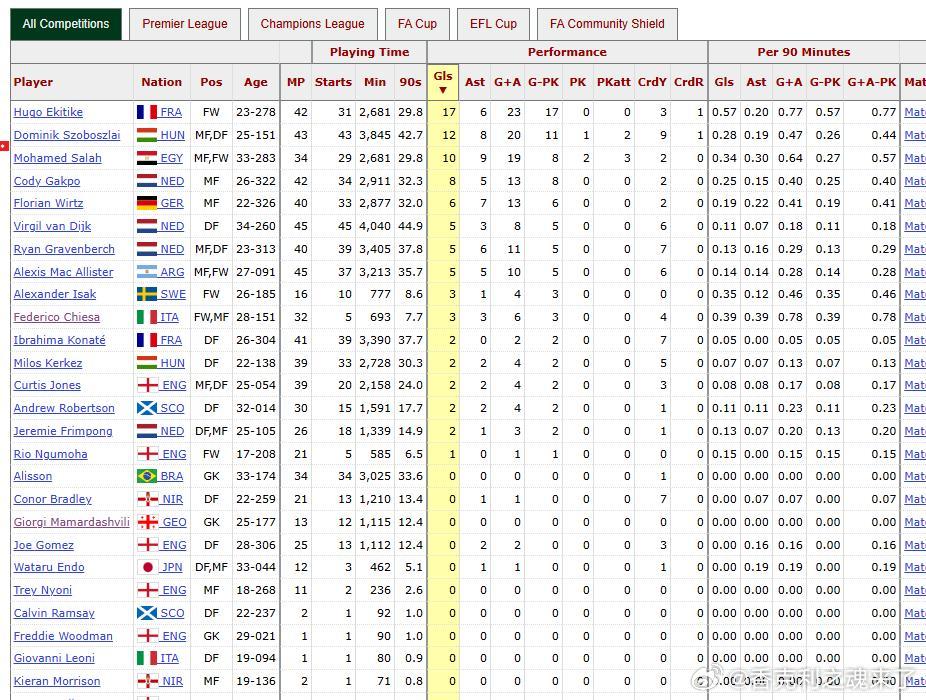This screenshot has height=700, width=926.
Task: Click the Brazil flag in Alisson's row
Action: click(147, 476)
